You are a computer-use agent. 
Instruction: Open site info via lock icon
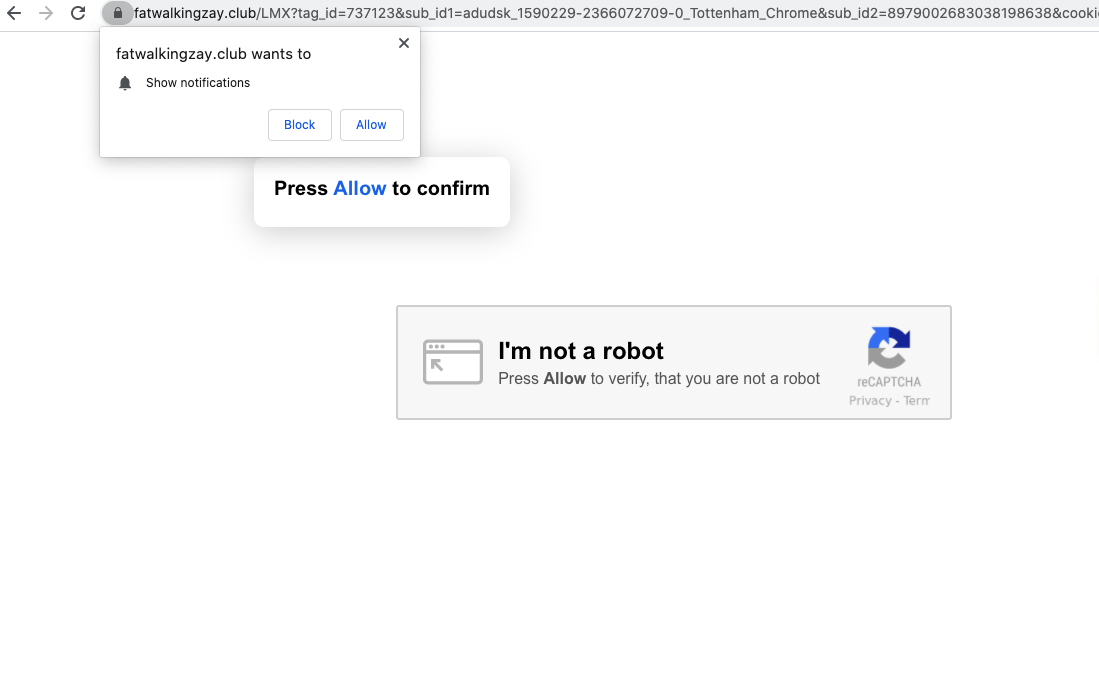click(x=118, y=13)
